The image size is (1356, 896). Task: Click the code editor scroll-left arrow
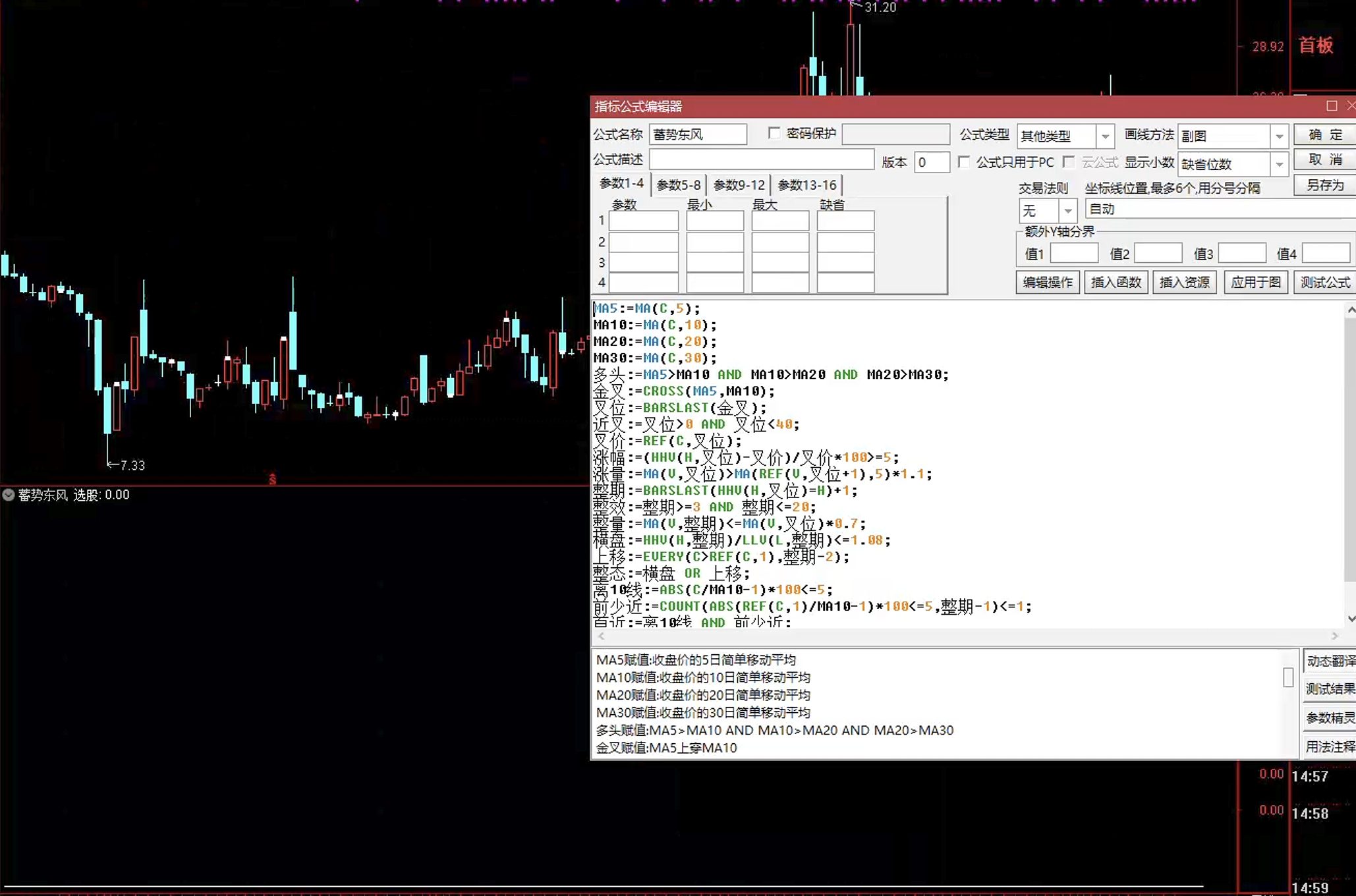pyautogui.click(x=601, y=636)
